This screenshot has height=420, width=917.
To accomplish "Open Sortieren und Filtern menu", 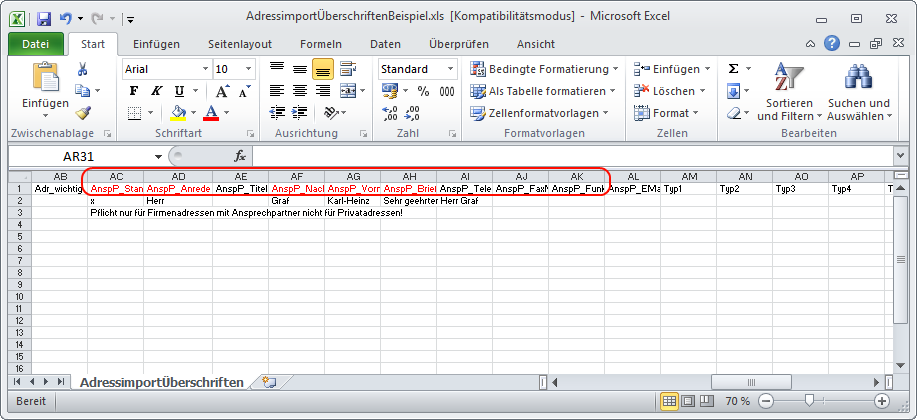I will pyautogui.click(x=789, y=92).
